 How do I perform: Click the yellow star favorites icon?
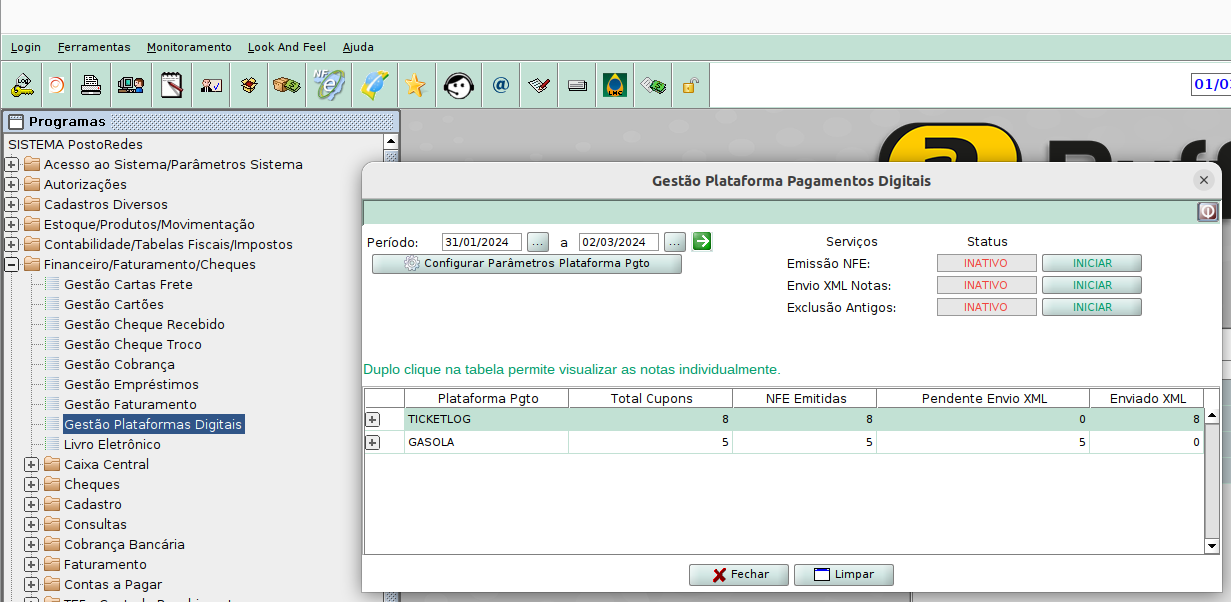[x=415, y=85]
